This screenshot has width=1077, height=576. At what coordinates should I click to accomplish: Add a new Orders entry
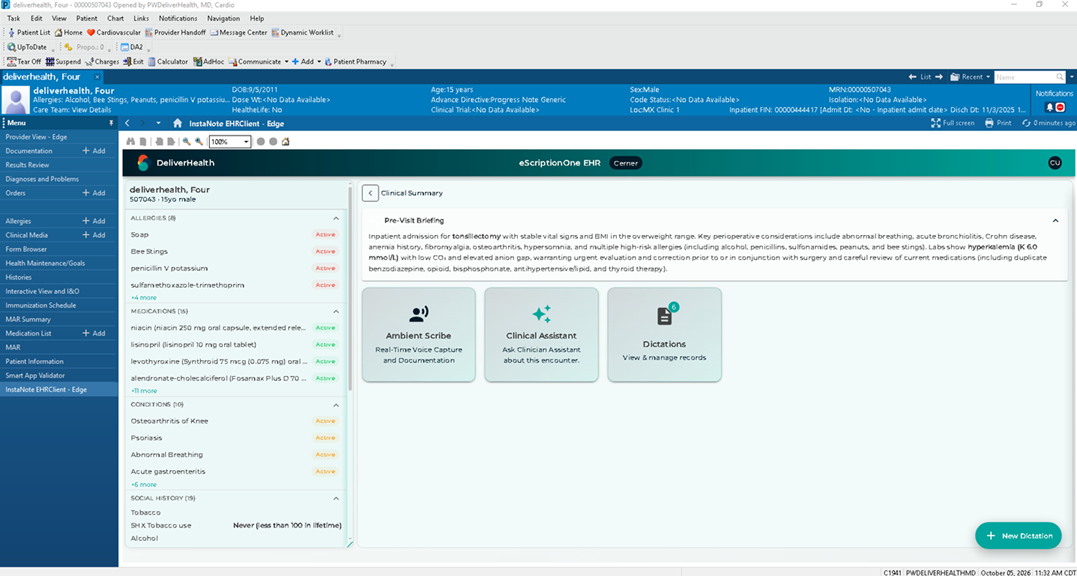94,193
